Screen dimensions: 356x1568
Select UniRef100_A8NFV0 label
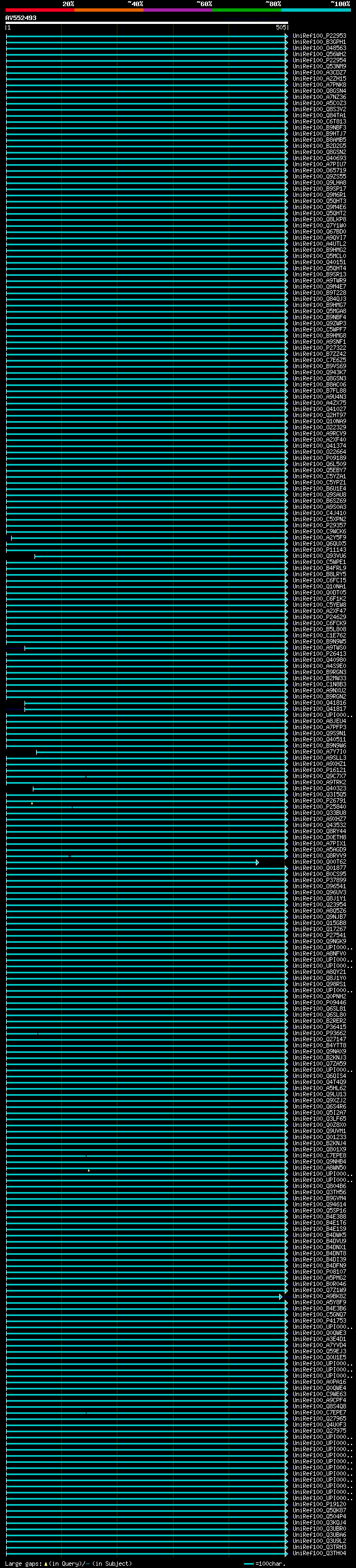(x=319, y=954)
